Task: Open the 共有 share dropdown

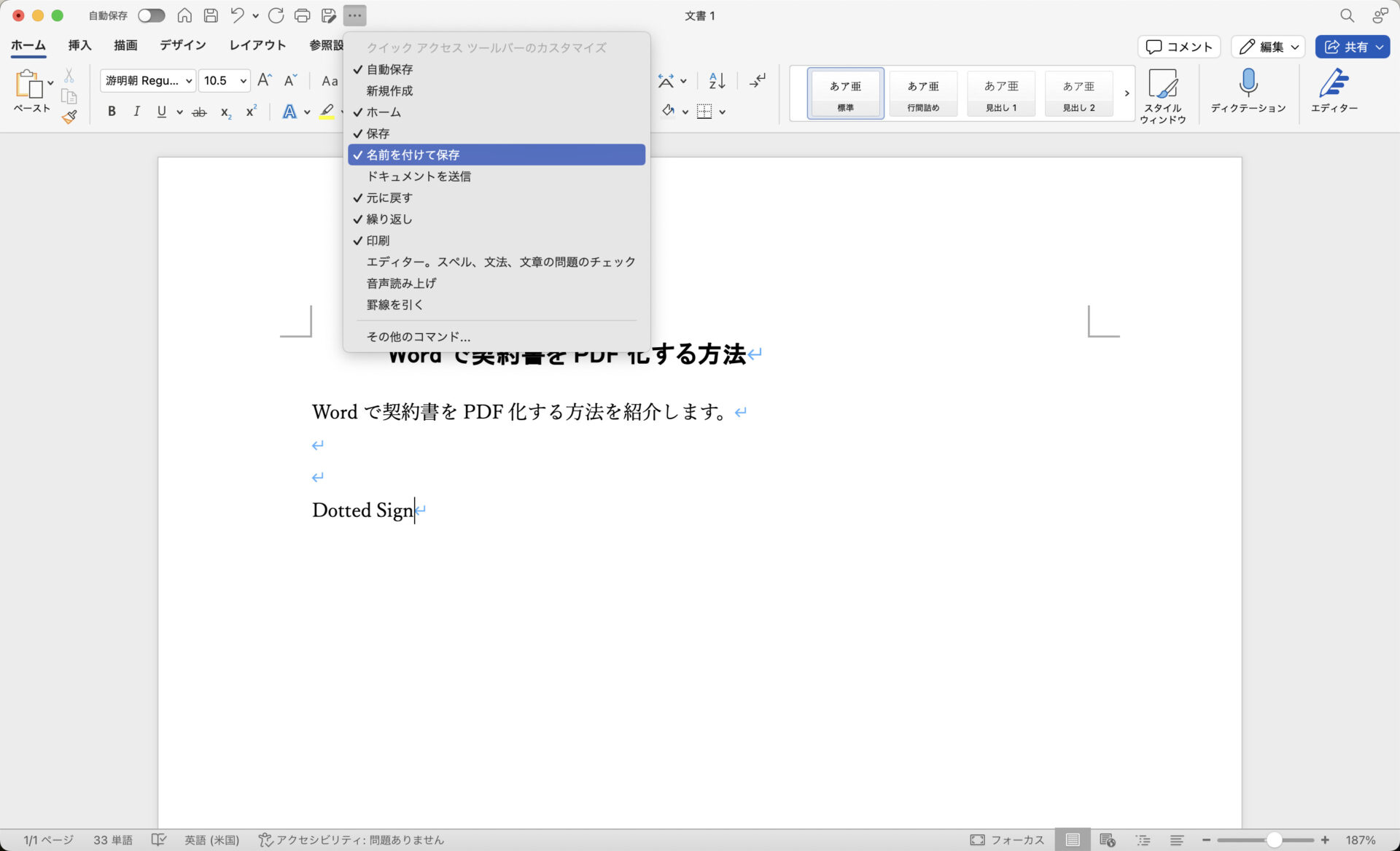Action: (1353, 47)
